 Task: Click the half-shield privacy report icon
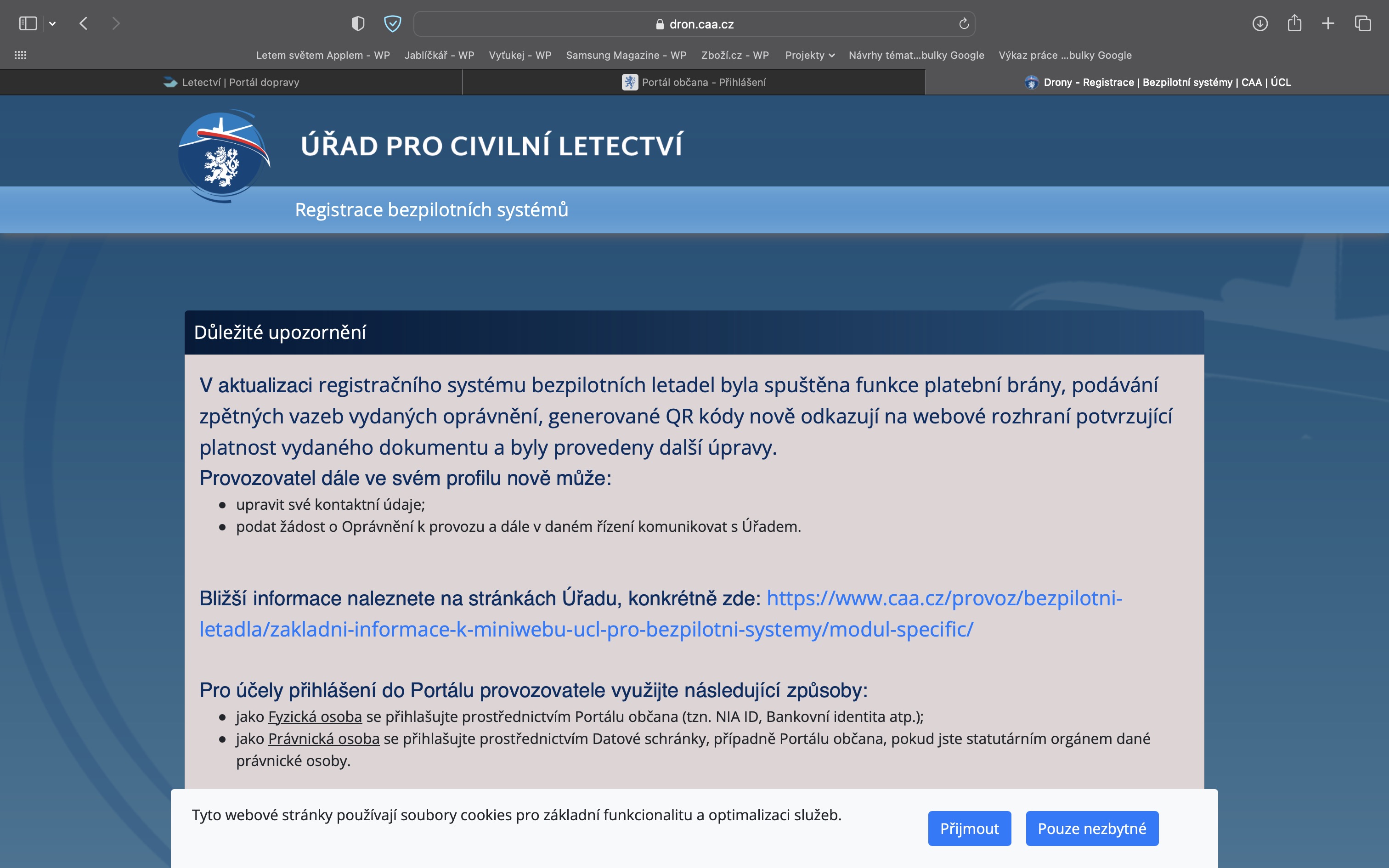click(x=357, y=23)
